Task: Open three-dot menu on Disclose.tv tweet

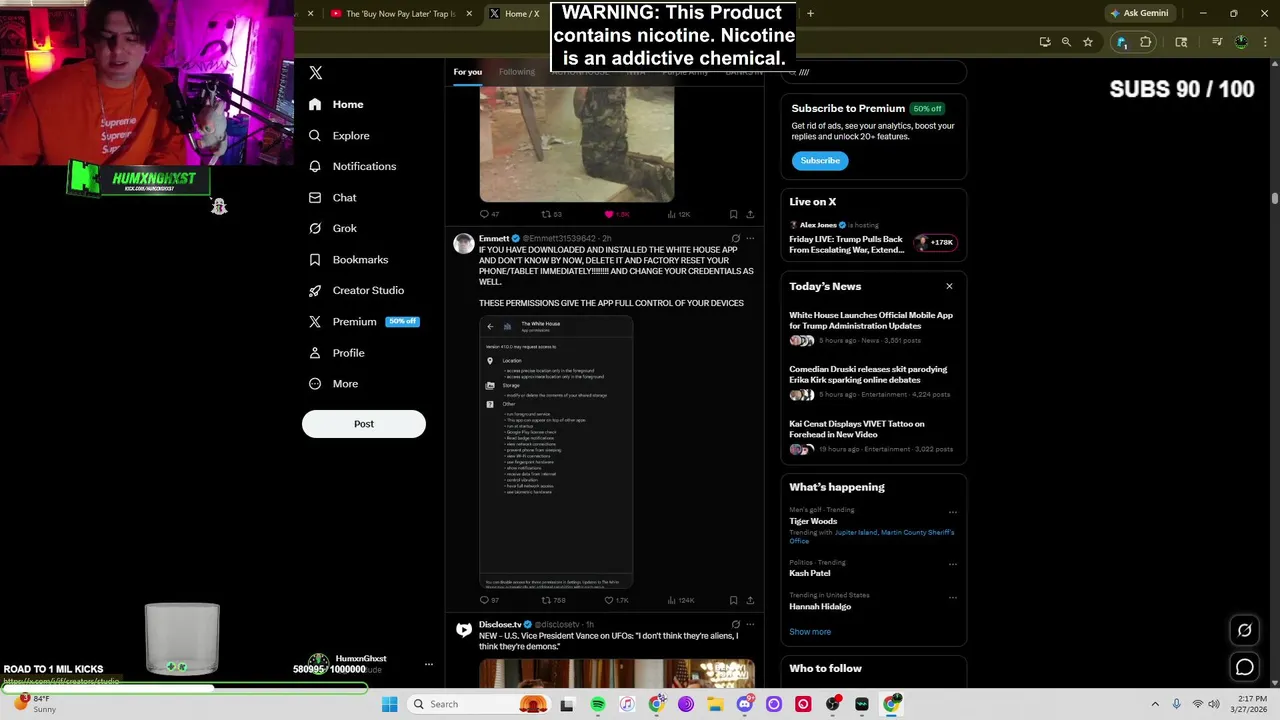Action: 750,624
